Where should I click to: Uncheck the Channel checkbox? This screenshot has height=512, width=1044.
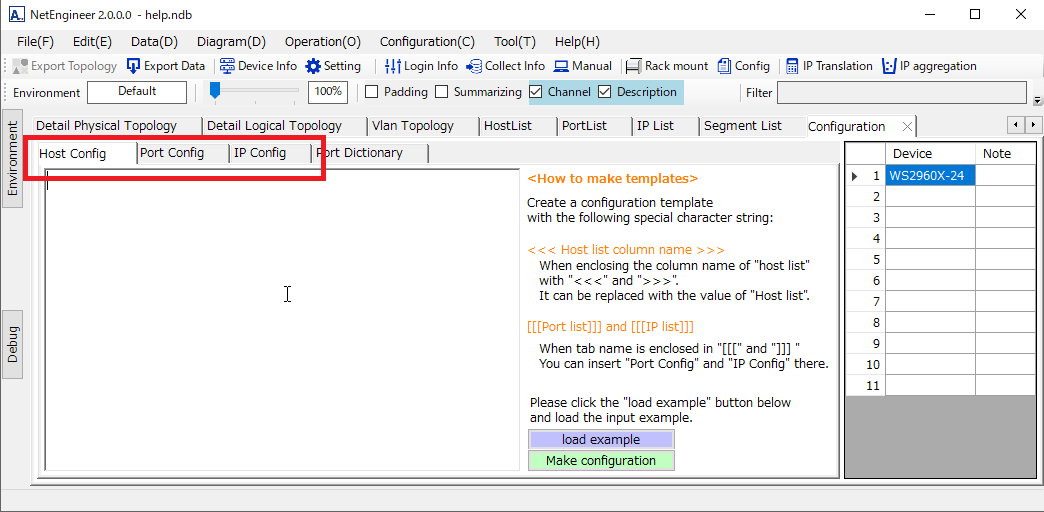pyautogui.click(x=536, y=92)
